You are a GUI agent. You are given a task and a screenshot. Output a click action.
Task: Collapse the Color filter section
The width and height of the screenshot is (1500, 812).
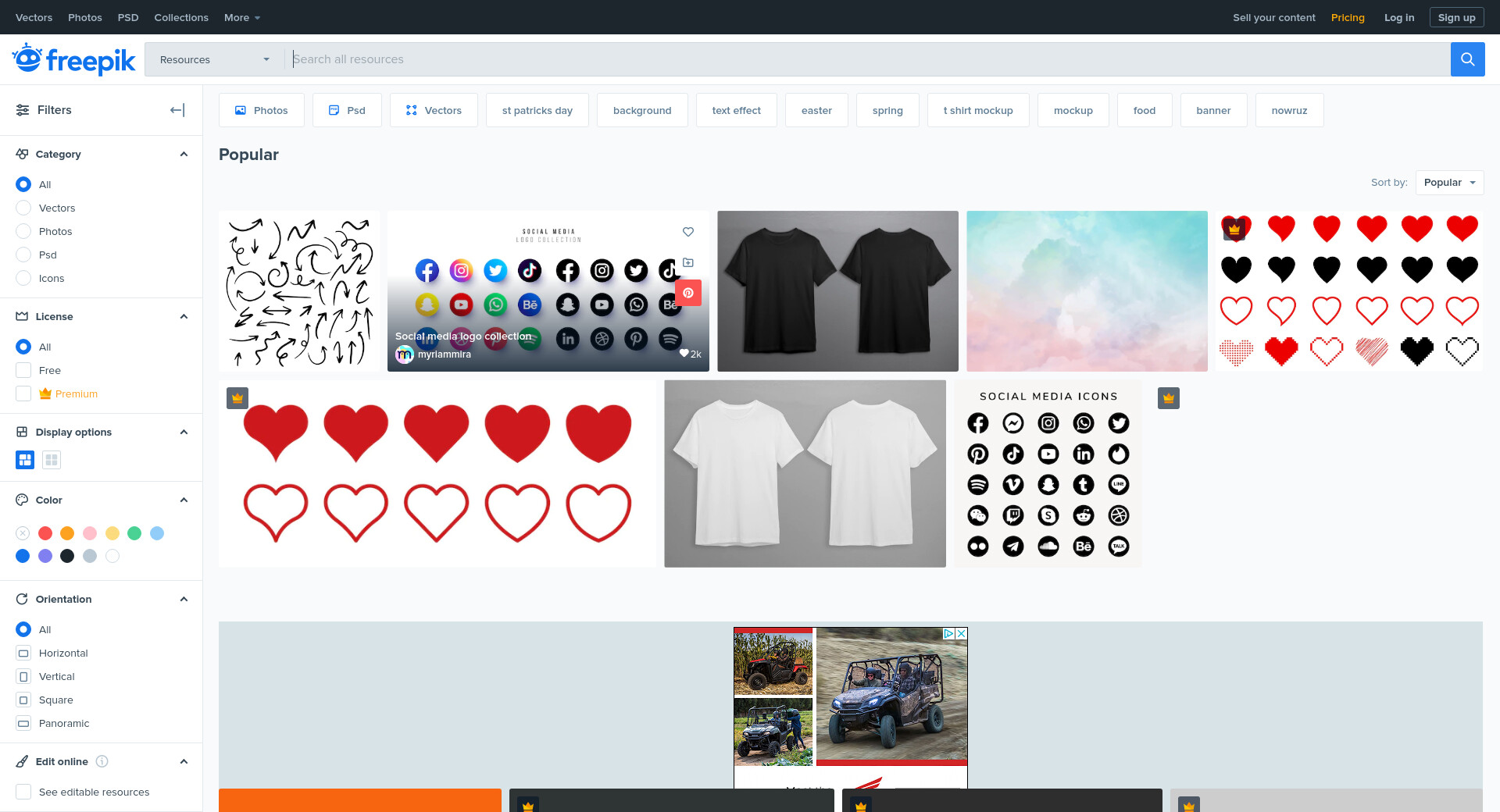point(184,500)
